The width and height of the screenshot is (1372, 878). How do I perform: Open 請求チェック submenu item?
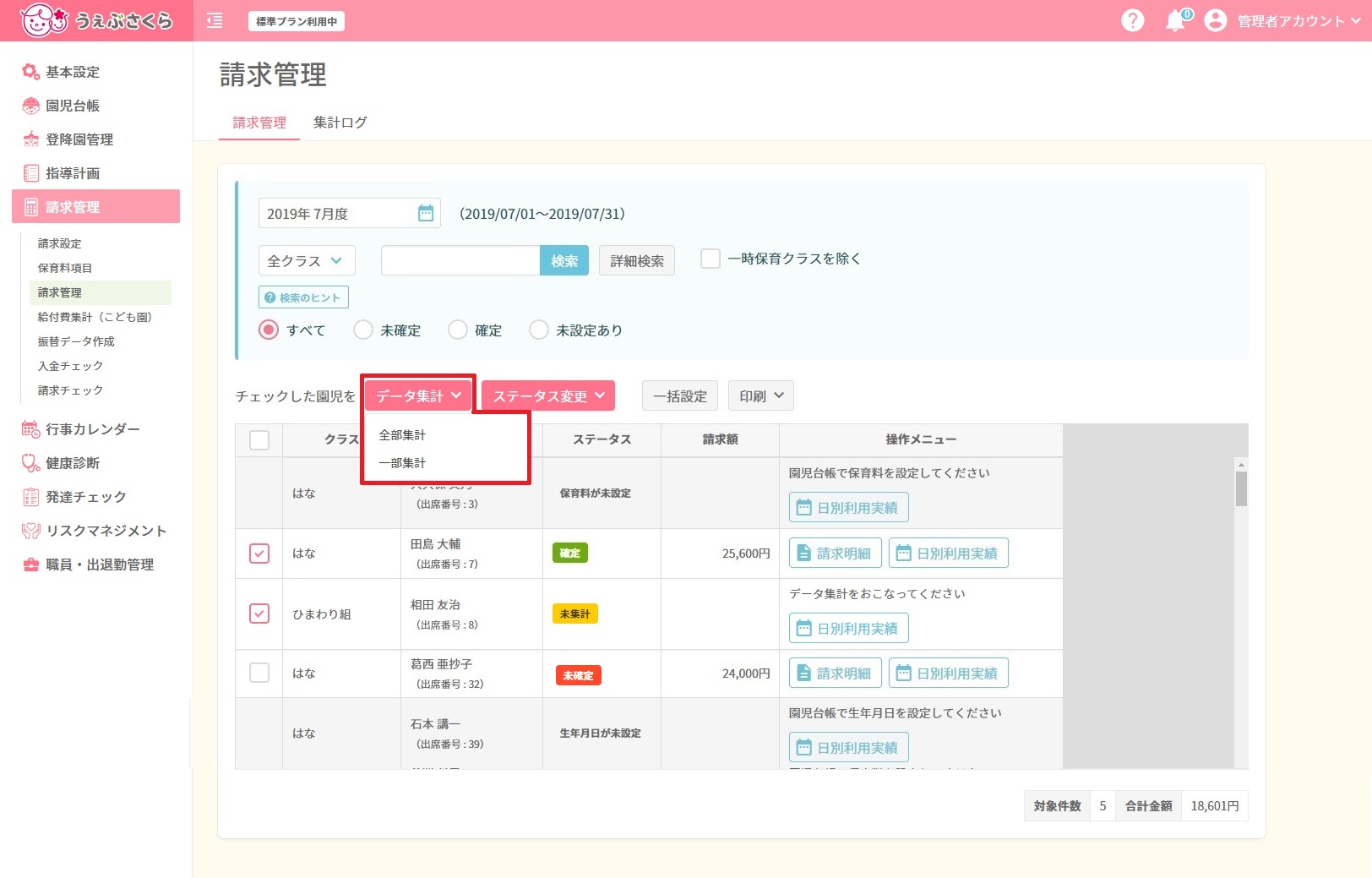pyautogui.click(x=70, y=390)
